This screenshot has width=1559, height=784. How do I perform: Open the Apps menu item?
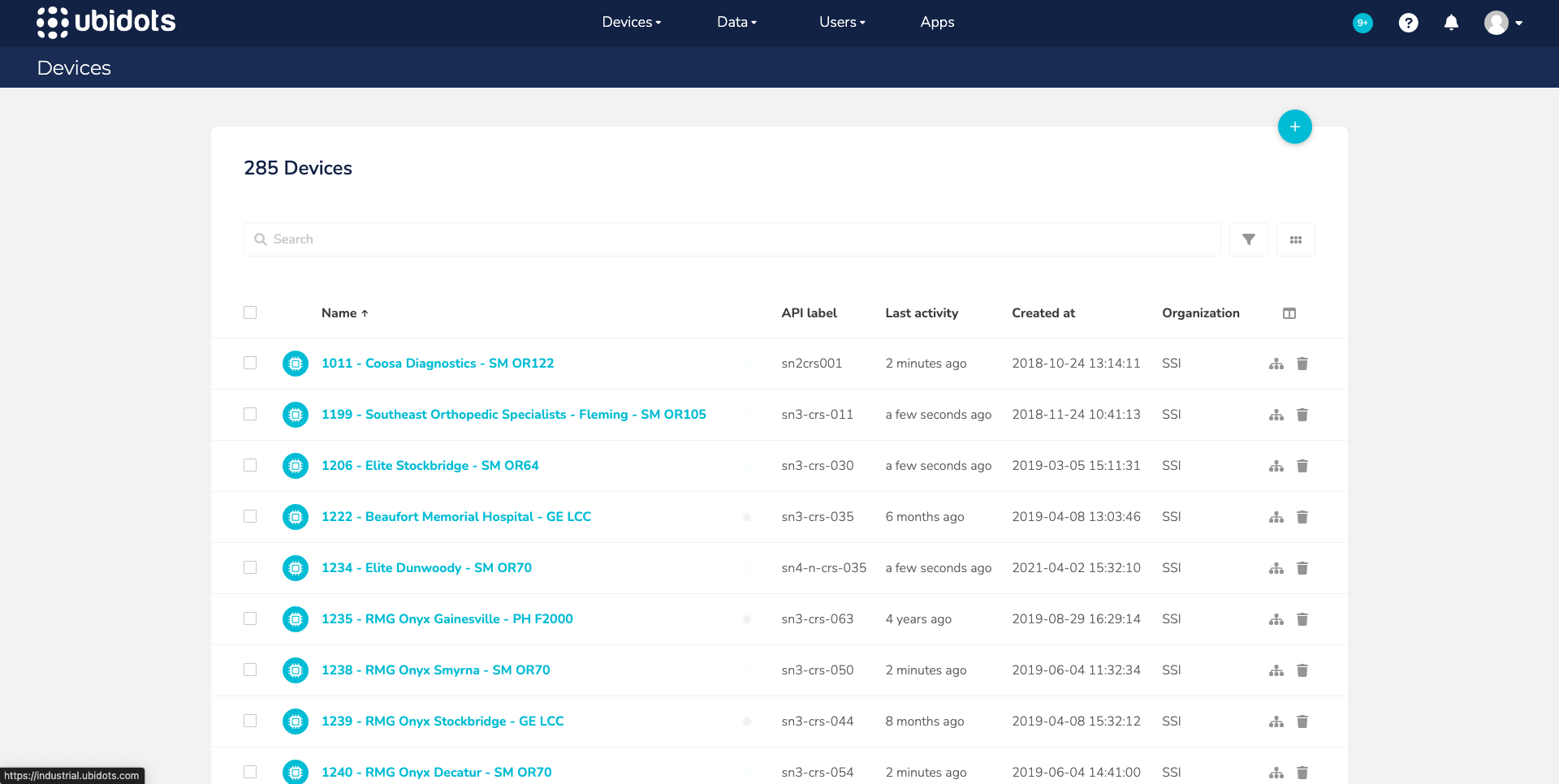coord(937,23)
